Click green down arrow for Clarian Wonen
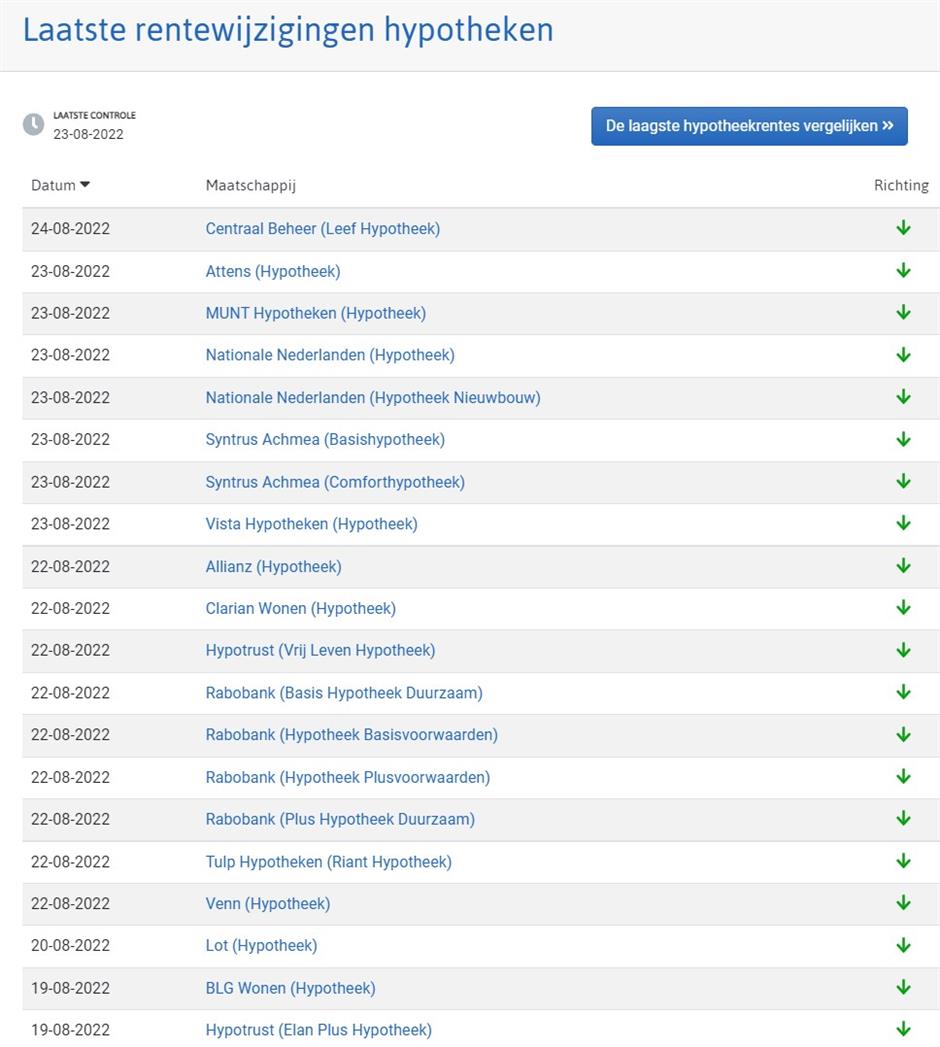The width and height of the screenshot is (940, 1047). coord(903,608)
